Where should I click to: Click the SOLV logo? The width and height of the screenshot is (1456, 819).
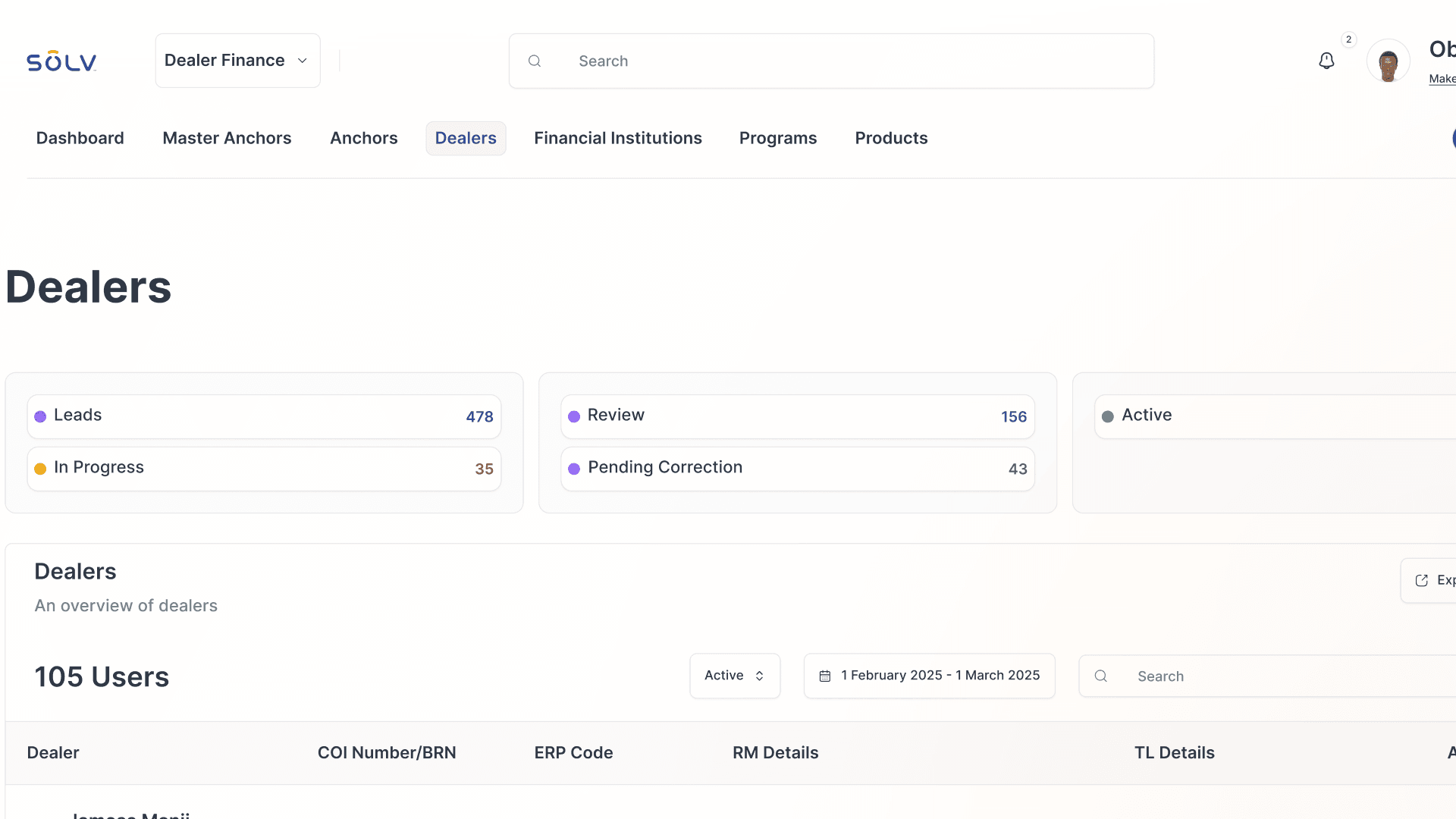(61, 61)
